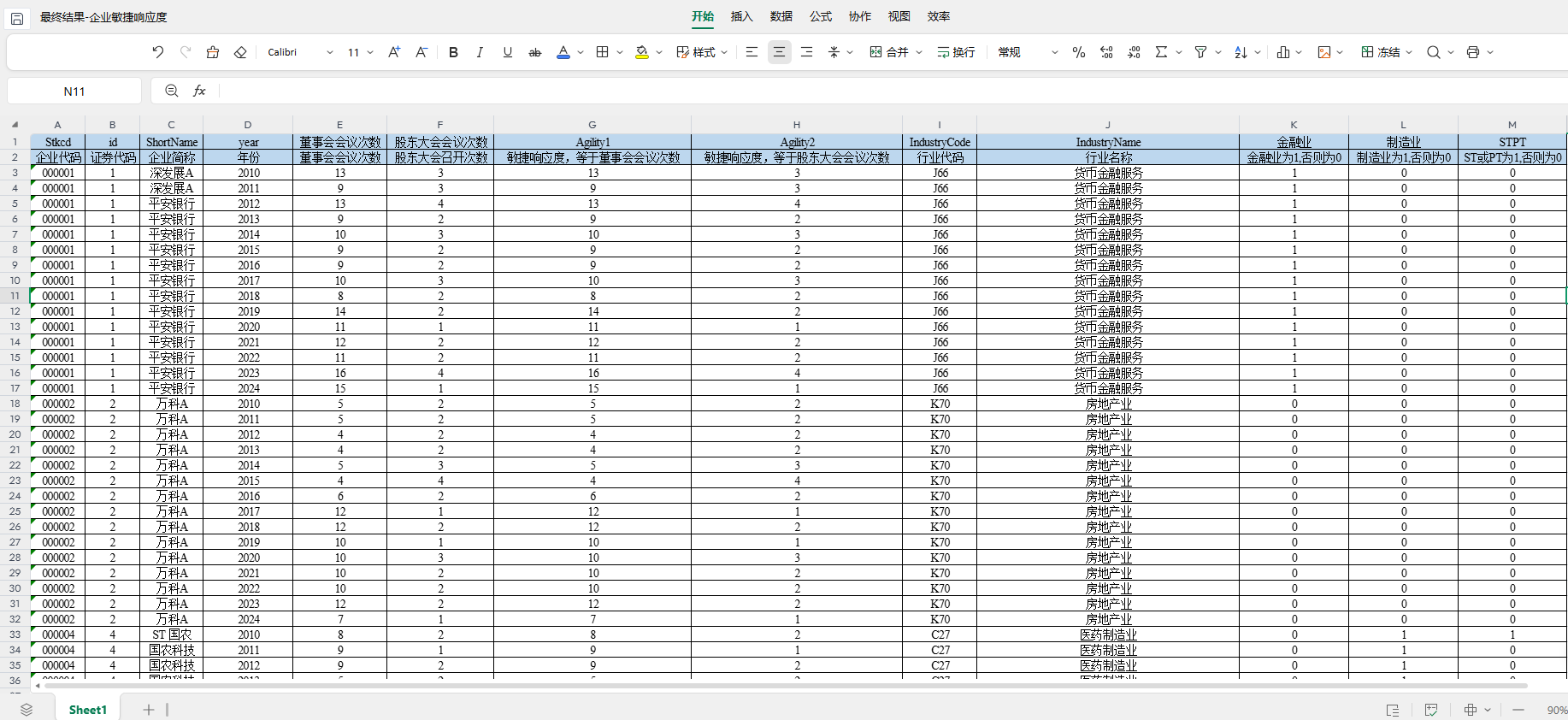This screenshot has width=1568, height=720.
Task: Click the zoom out minus button
Action: pyautogui.click(x=1518, y=710)
